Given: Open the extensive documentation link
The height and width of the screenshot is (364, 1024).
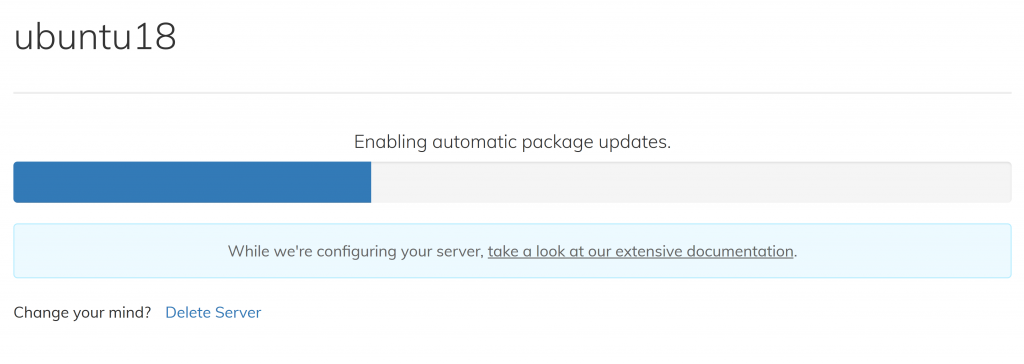Looking at the screenshot, I should pyautogui.click(x=640, y=252).
